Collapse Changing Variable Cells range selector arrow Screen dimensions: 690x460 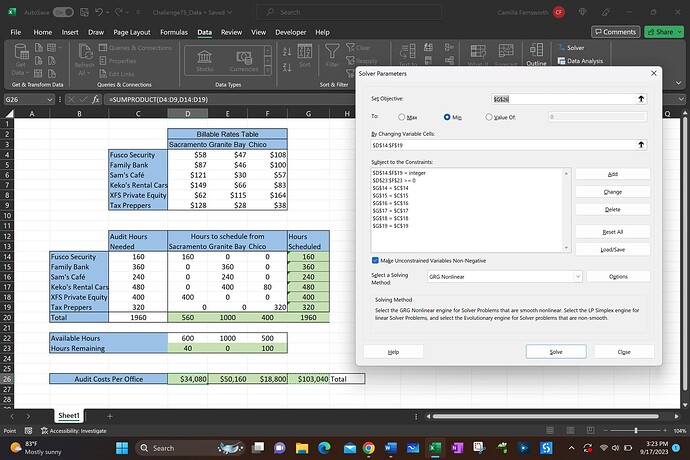(x=641, y=145)
